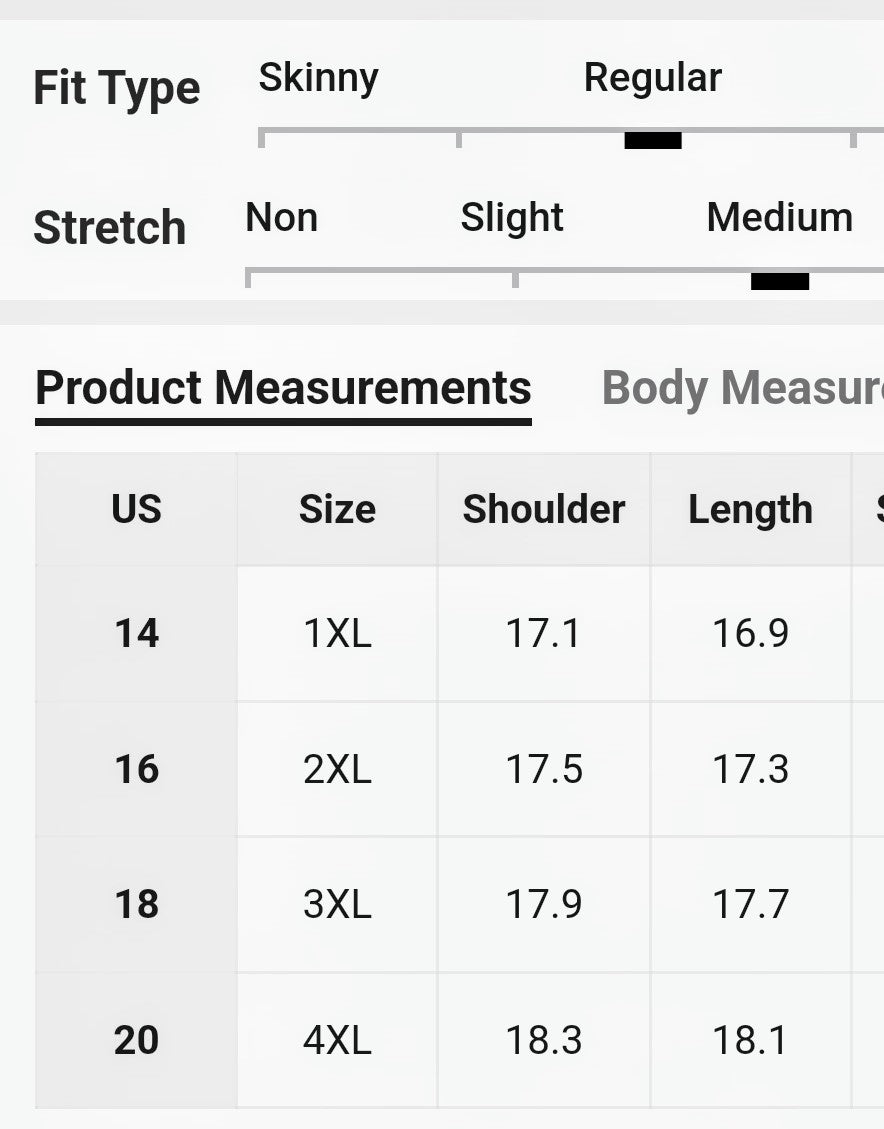This screenshot has height=1129, width=884.
Task: Open the Body Measurements tab
Action: [x=741, y=389]
